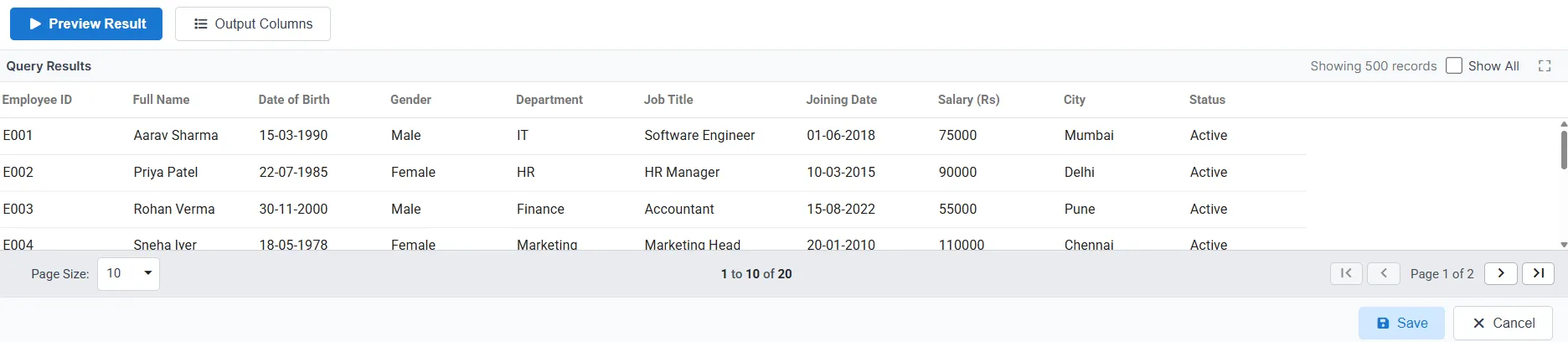Screen dimensions: 1568x342
Task: Cancel and close the dialog
Action: pos(1503,323)
